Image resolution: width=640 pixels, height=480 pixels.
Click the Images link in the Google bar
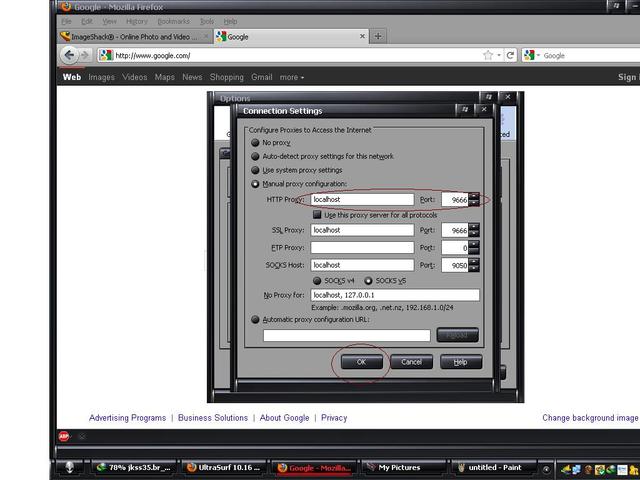[101, 77]
